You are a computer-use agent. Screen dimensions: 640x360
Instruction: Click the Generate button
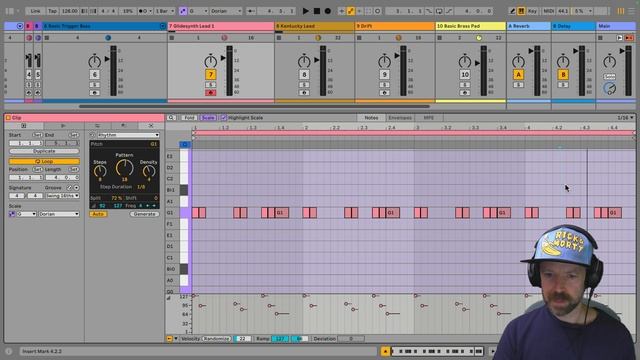(x=144, y=214)
